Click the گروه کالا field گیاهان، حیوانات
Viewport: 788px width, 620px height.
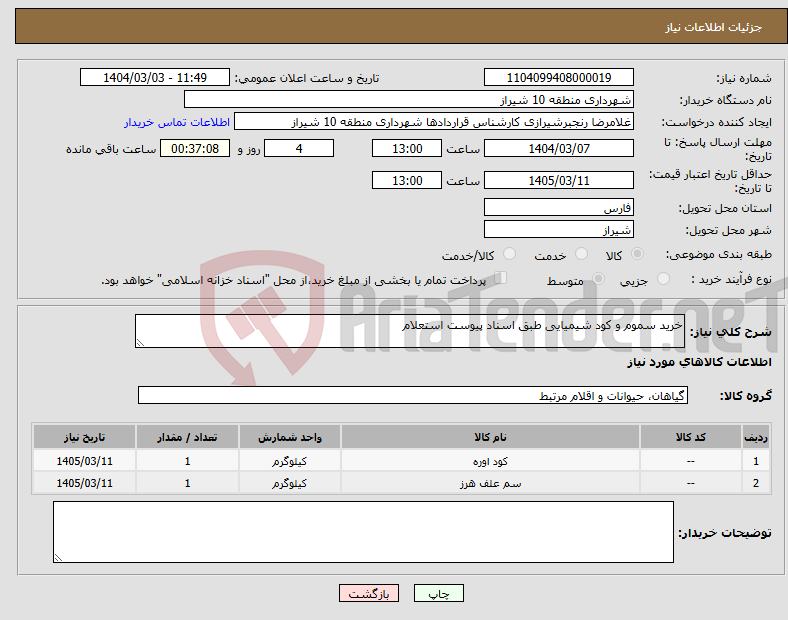click(413, 395)
